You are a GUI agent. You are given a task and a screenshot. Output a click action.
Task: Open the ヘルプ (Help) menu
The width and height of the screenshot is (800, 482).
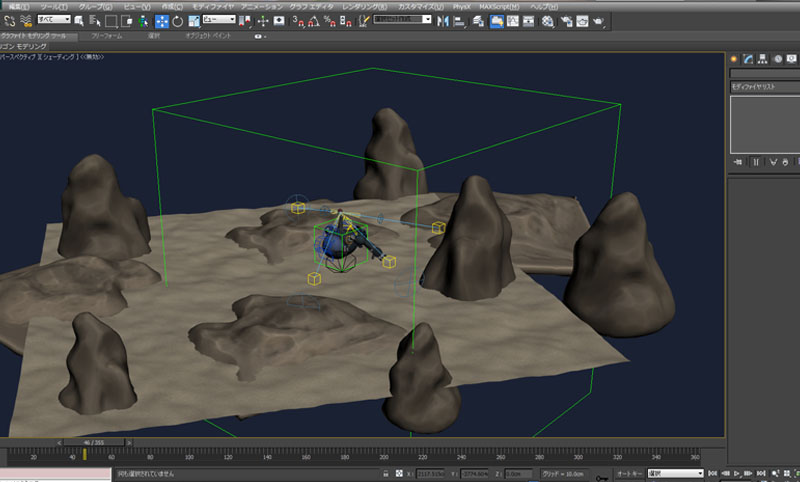pos(544,7)
